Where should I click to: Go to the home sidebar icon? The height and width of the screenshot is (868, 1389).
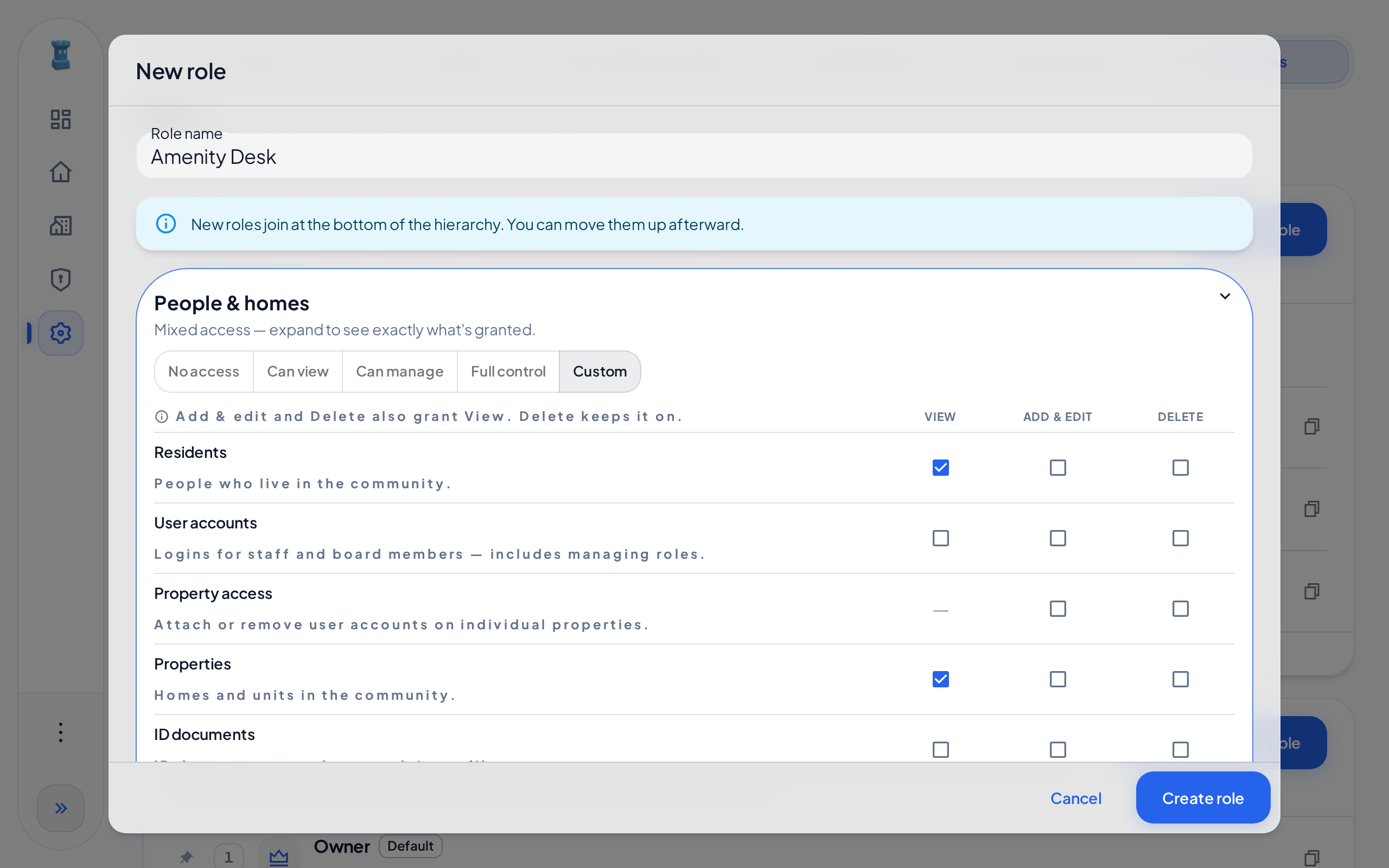pyautogui.click(x=60, y=171)
